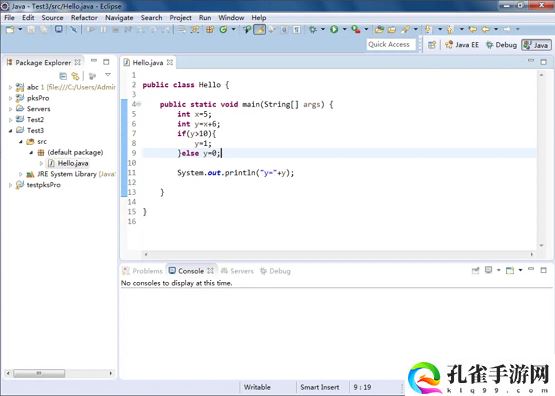Click the New Java Package toolbar icon
The height and width of the screenshot is (396, 555).
pyautogui.click(x=210, y=29)
